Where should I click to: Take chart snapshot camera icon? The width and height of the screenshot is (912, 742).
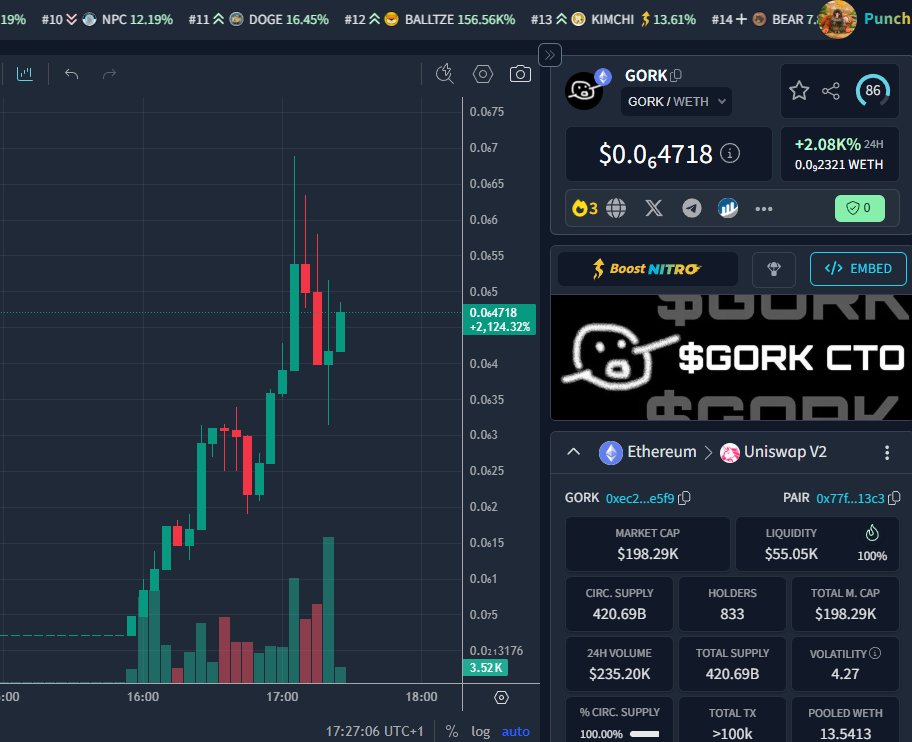tap(520, 74)
